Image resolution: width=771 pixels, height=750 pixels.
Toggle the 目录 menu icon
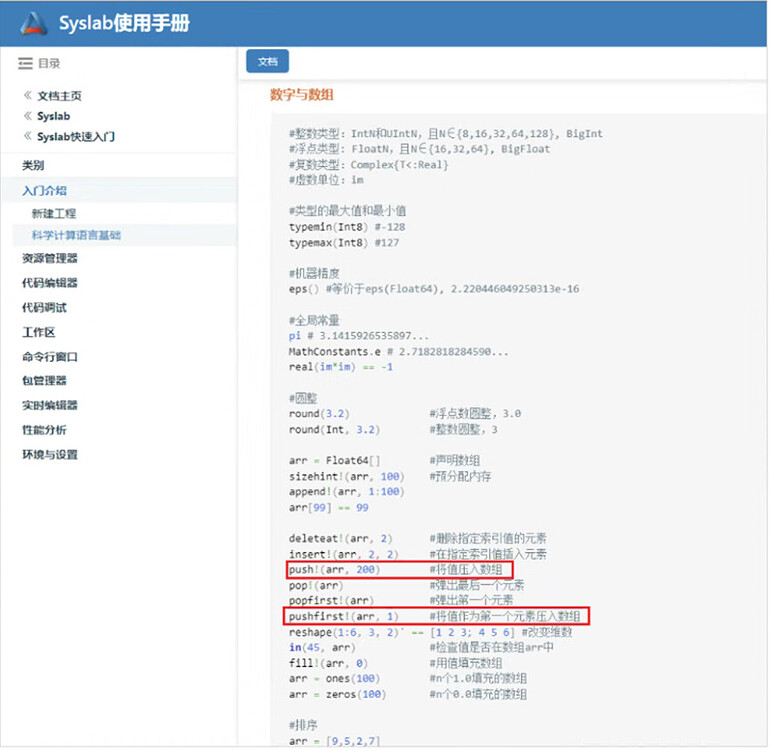point(25,63)
